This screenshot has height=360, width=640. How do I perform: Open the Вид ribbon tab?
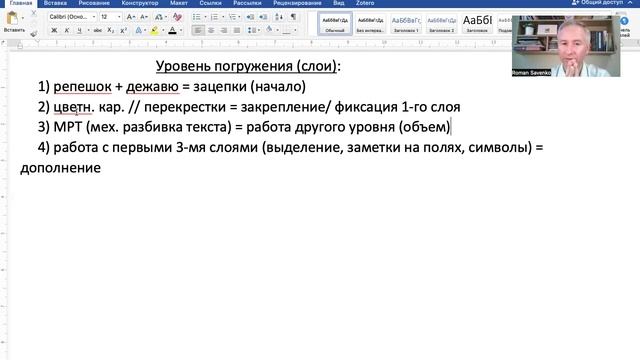pyautogui.click(x=338, y=3)
